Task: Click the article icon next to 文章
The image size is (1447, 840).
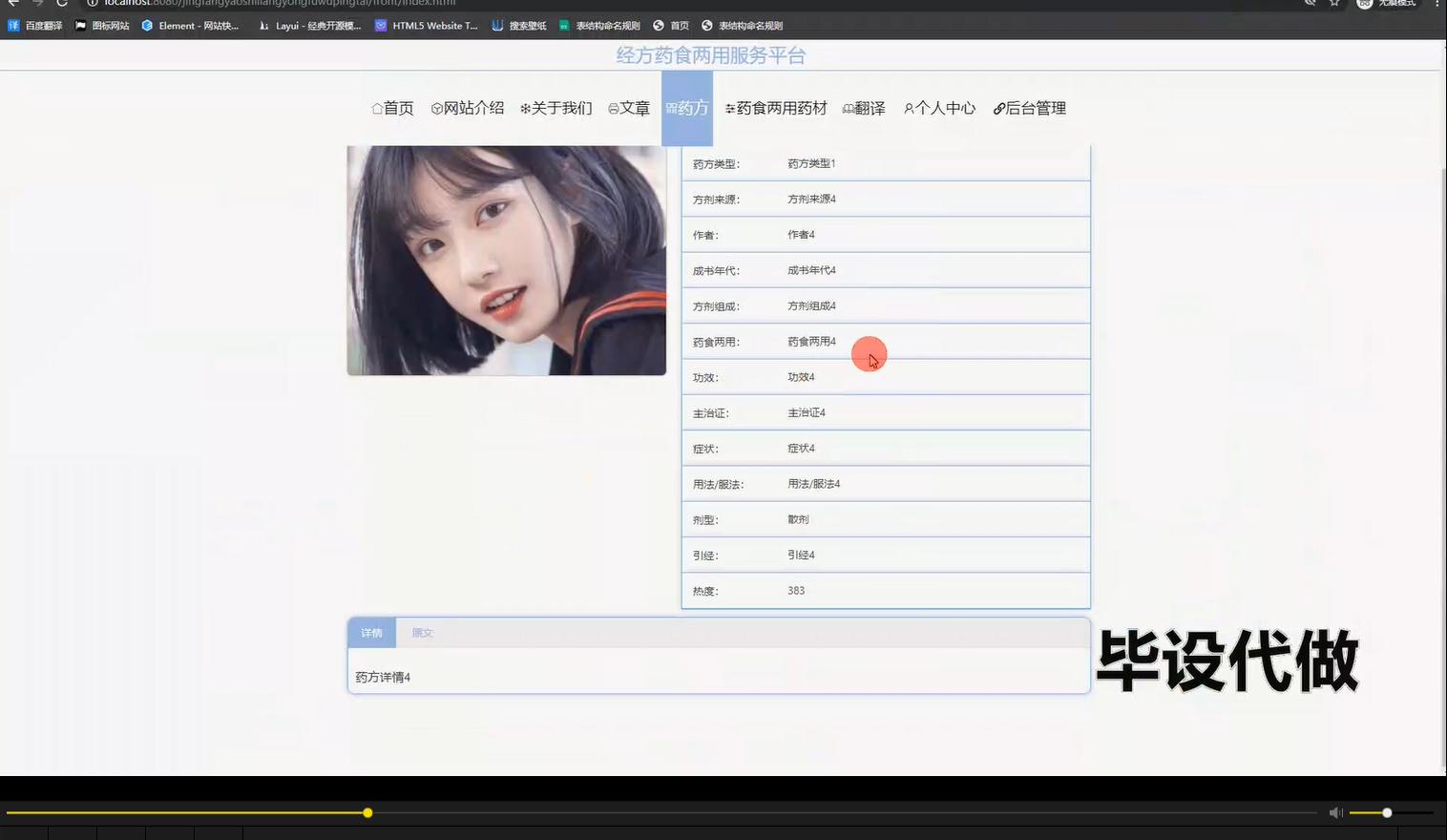Action: pyautogui.click(x=613, y=108)
